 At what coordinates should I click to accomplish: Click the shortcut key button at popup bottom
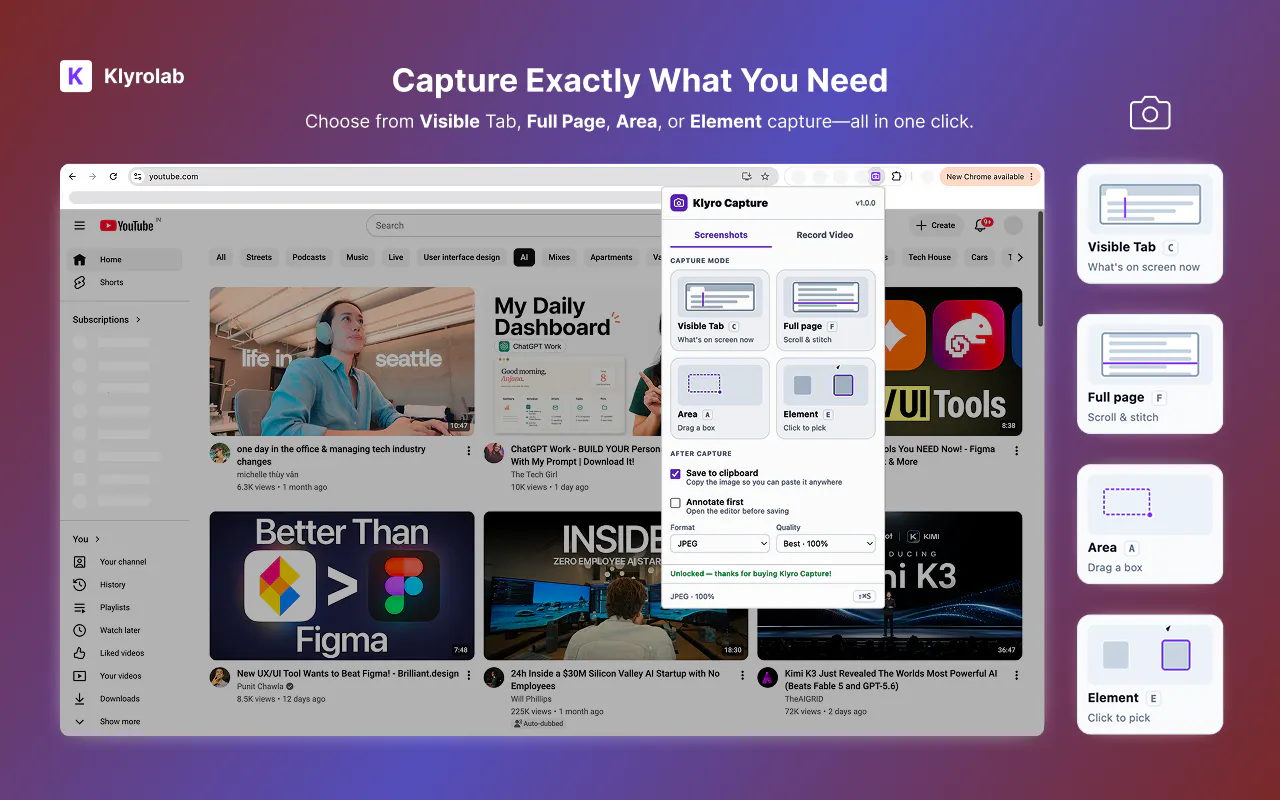tap(864, 596)
